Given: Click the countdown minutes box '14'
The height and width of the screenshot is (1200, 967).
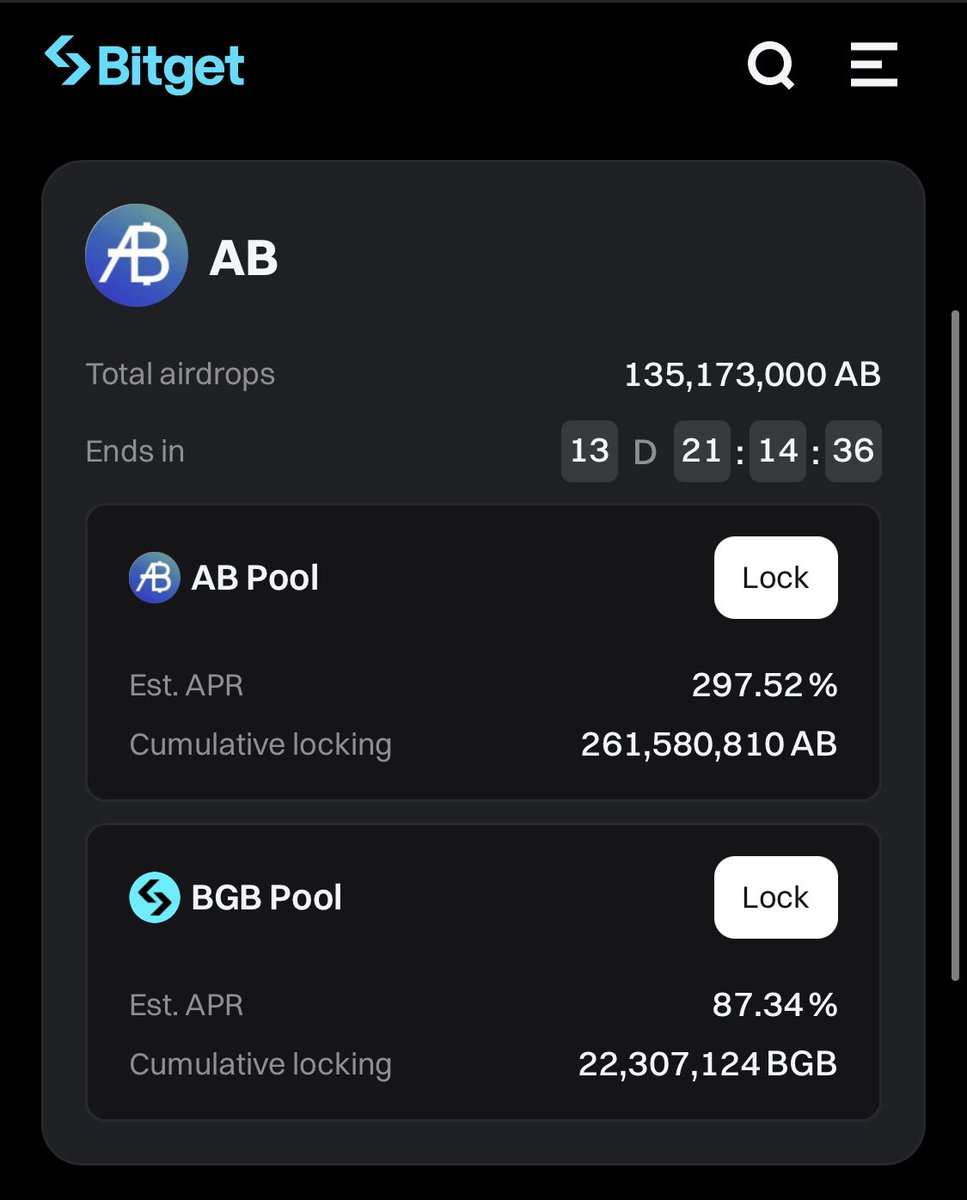Looking at the screenshot, I should point(777,451).
